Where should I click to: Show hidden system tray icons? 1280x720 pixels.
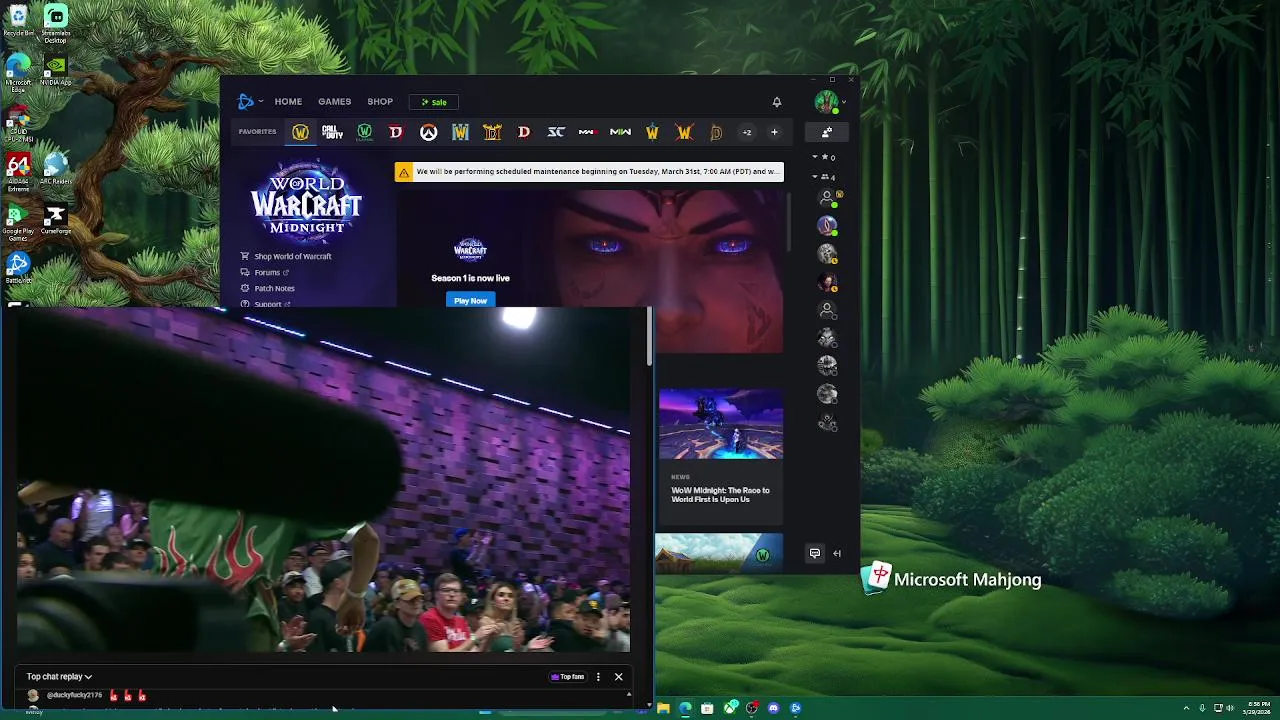click(1186, 708)
